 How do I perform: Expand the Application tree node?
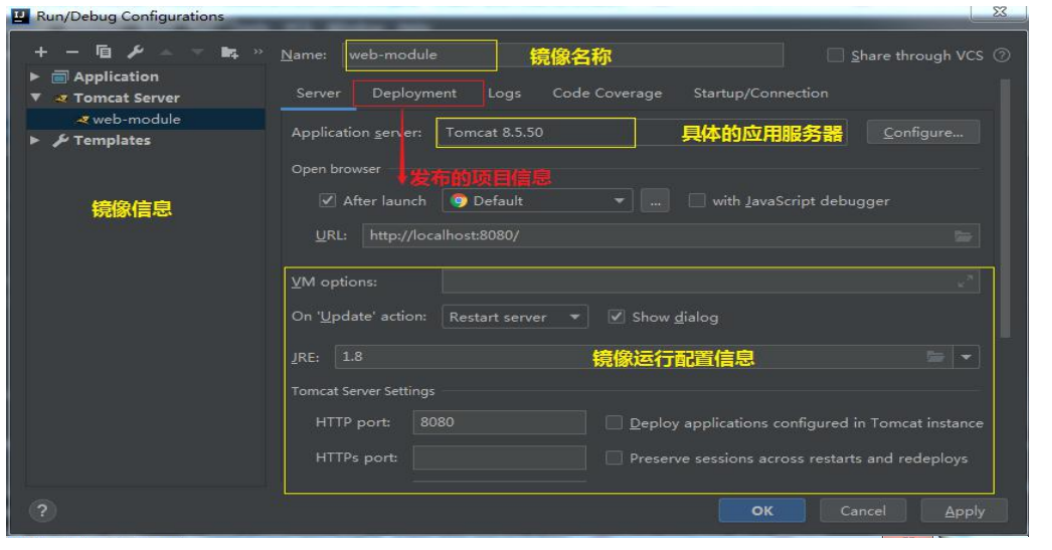click(35, 76)
